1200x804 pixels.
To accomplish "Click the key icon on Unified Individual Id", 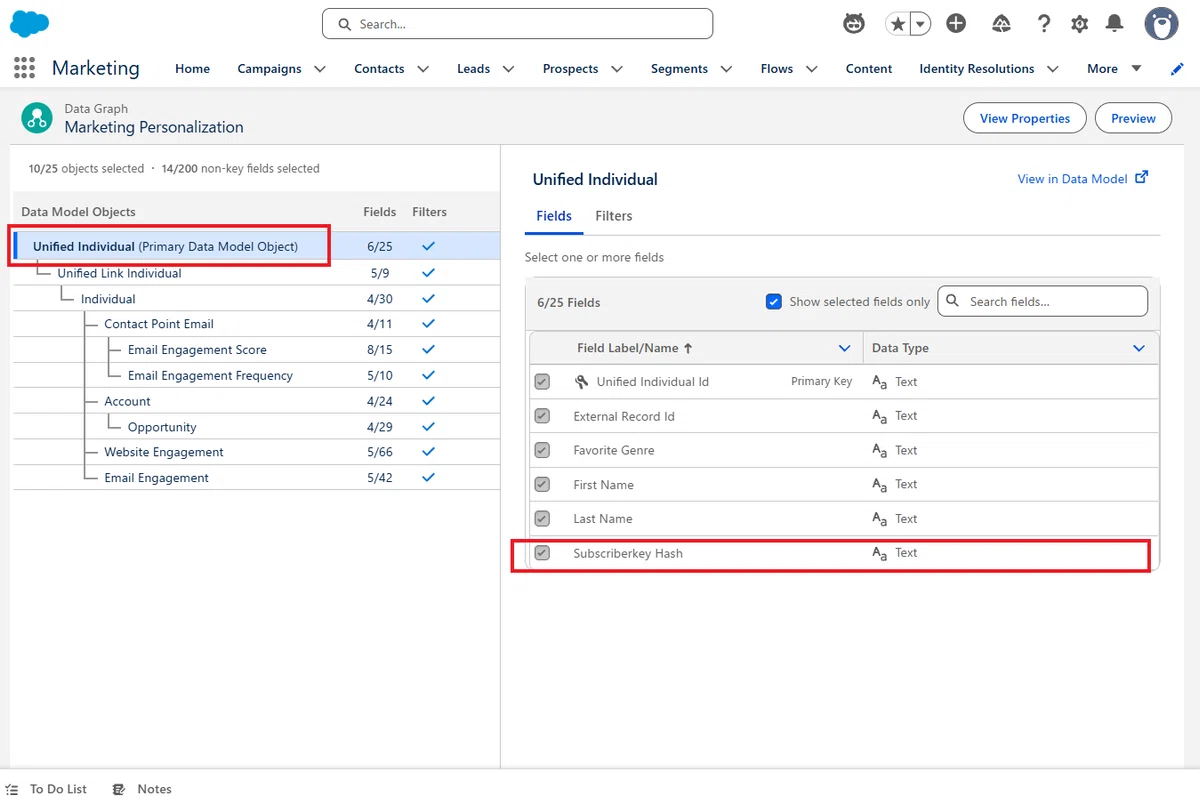I will coord(581,382).
